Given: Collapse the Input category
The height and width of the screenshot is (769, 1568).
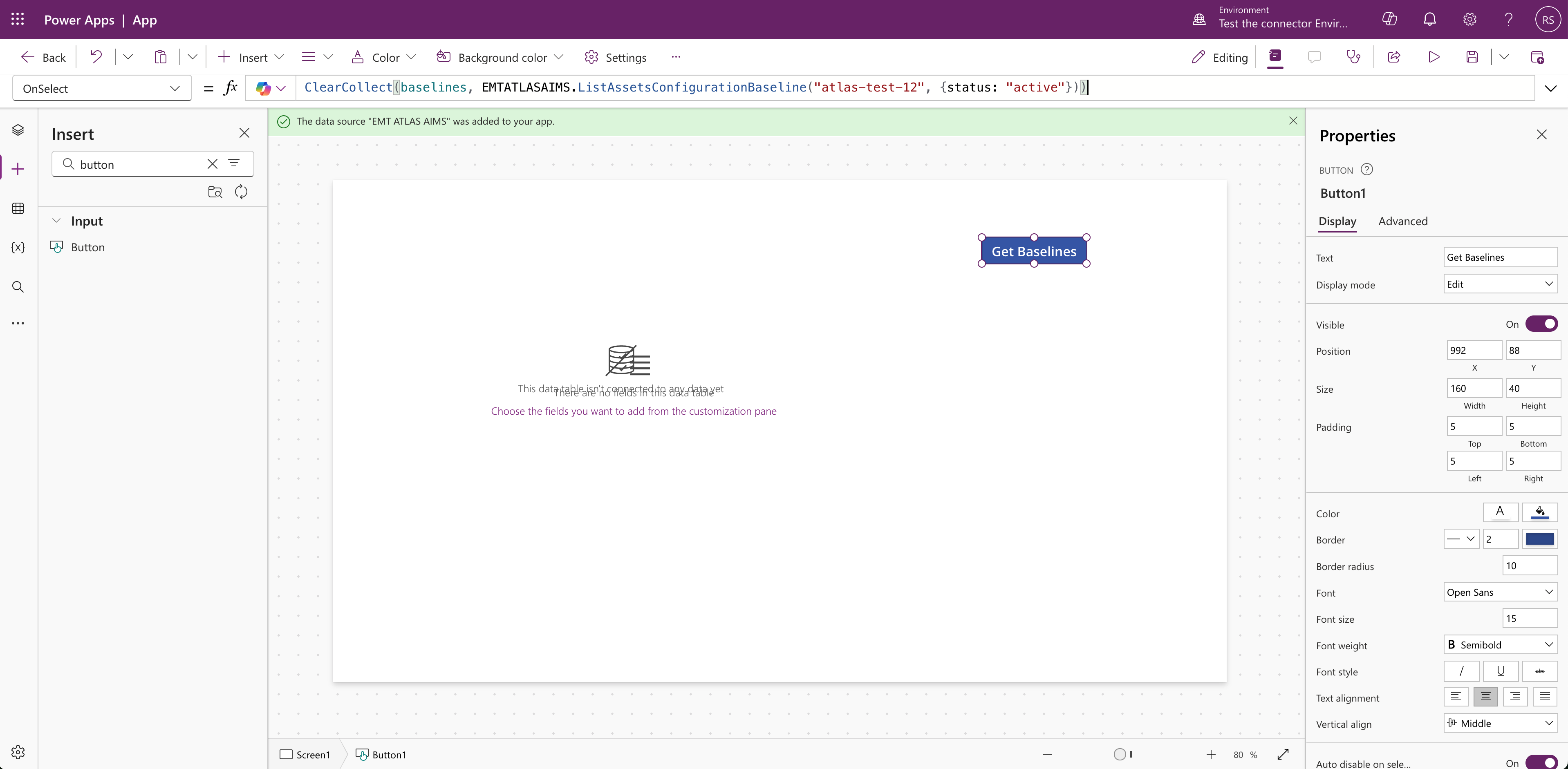Looking at the screenshot, I should (56, 221).
